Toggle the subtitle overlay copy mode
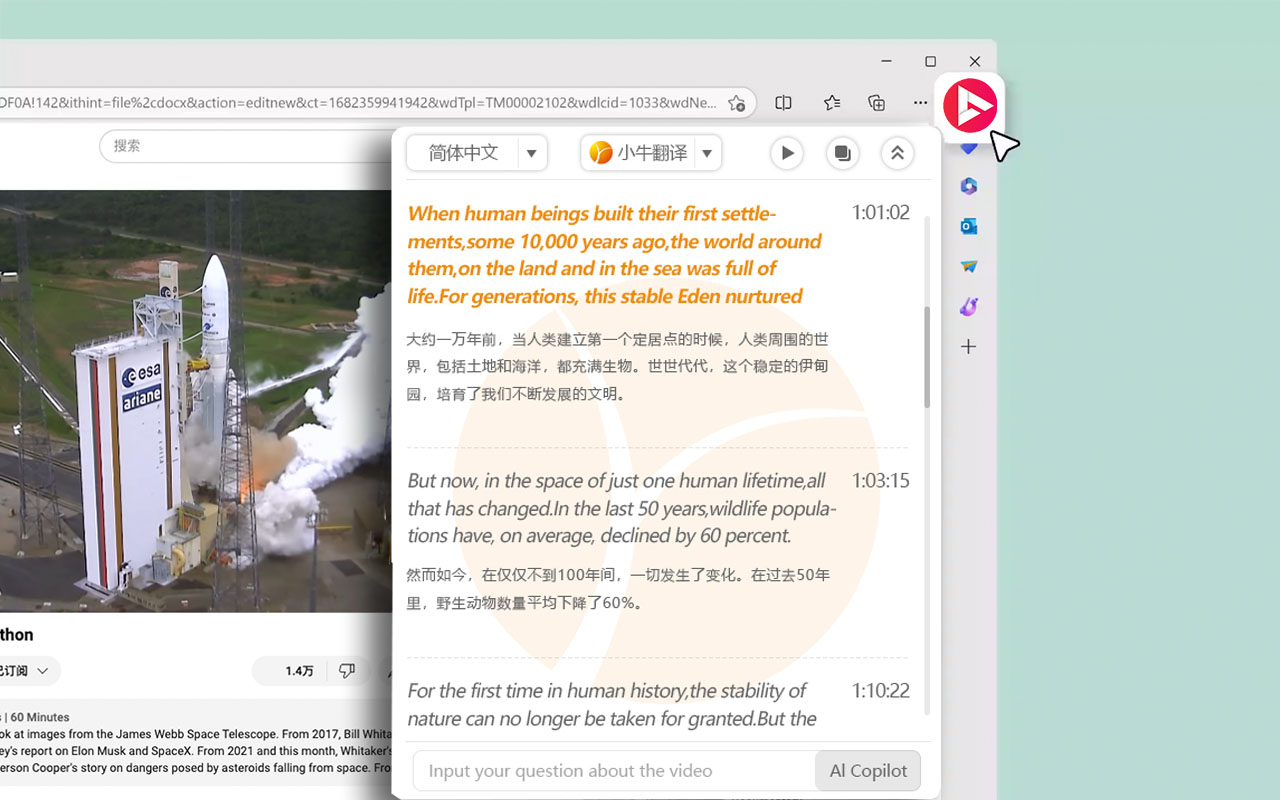1280x800 pixels. pyautogui.click(x=842, y=153)
